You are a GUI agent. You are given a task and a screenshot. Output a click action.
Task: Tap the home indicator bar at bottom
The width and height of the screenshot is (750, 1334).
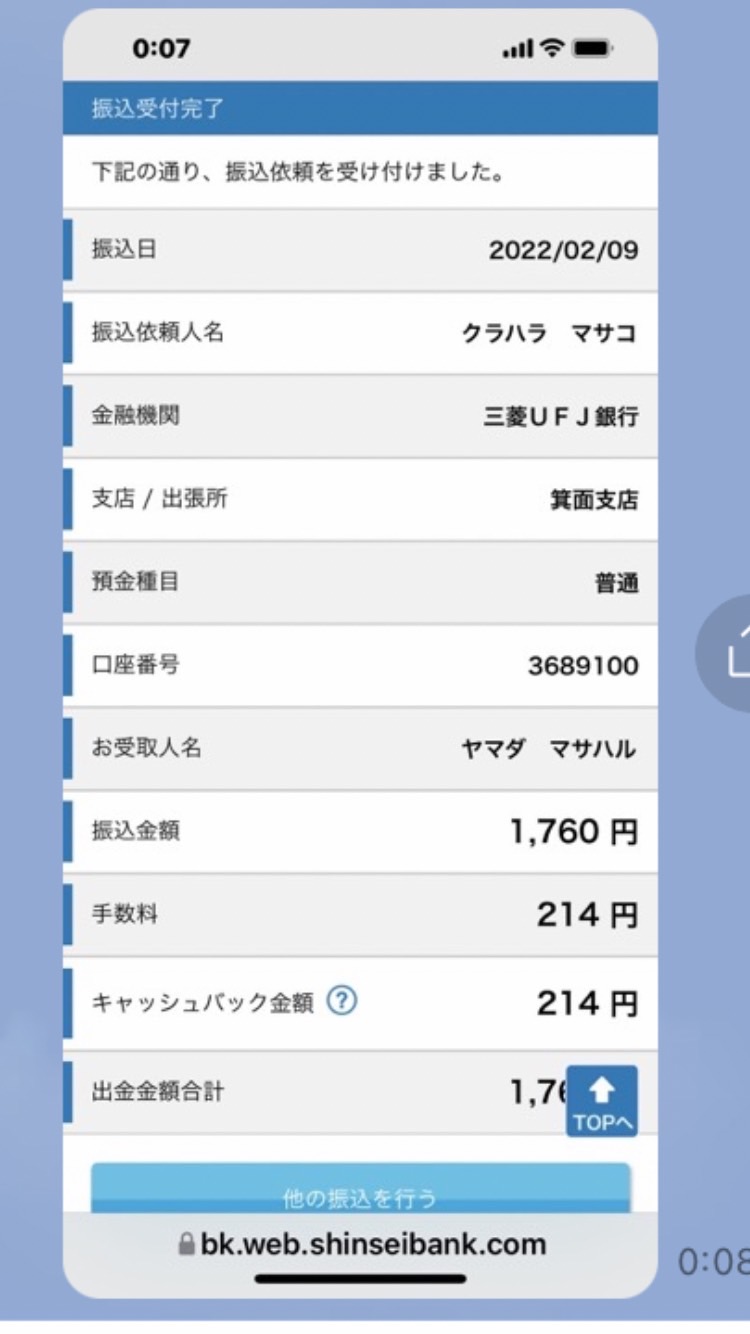[361, 1278]
